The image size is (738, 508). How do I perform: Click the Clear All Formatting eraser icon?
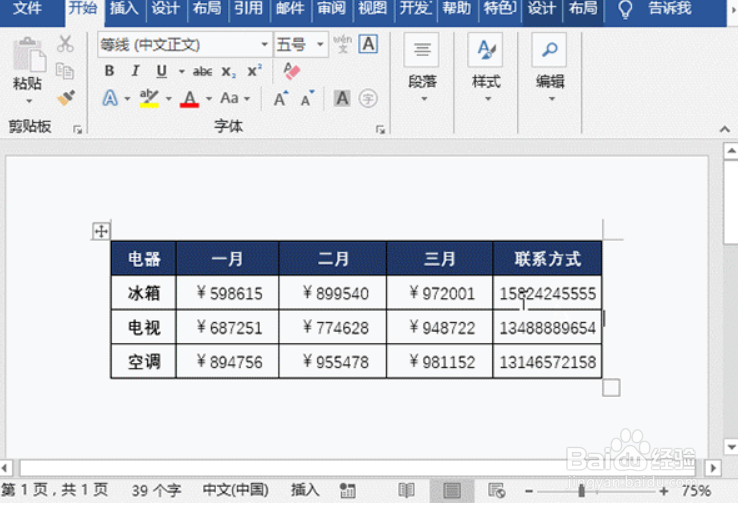[291, 71]
